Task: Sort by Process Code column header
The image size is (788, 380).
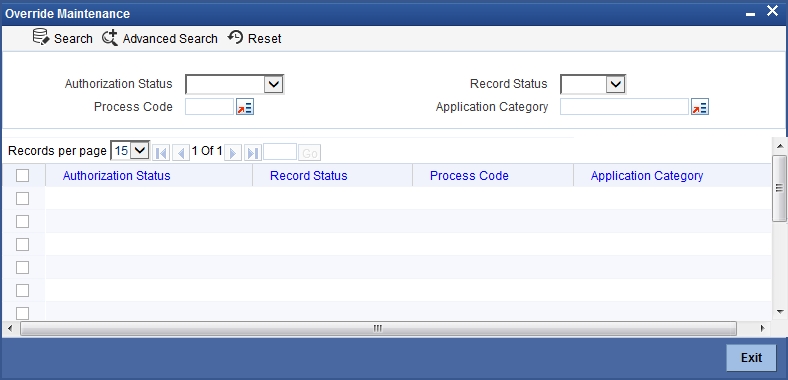Action: coord(469,175)
